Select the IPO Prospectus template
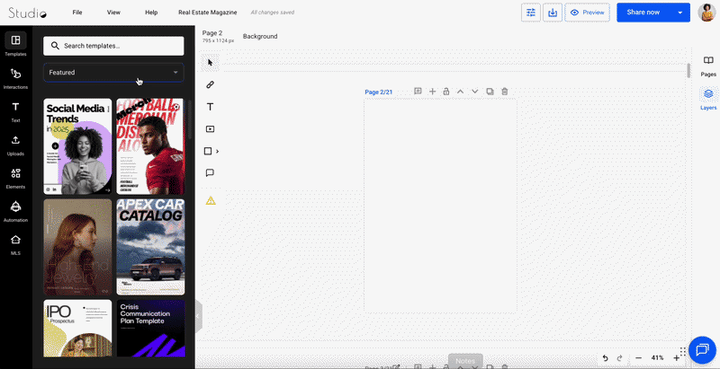The image size is (720, 369). [78, 328]
